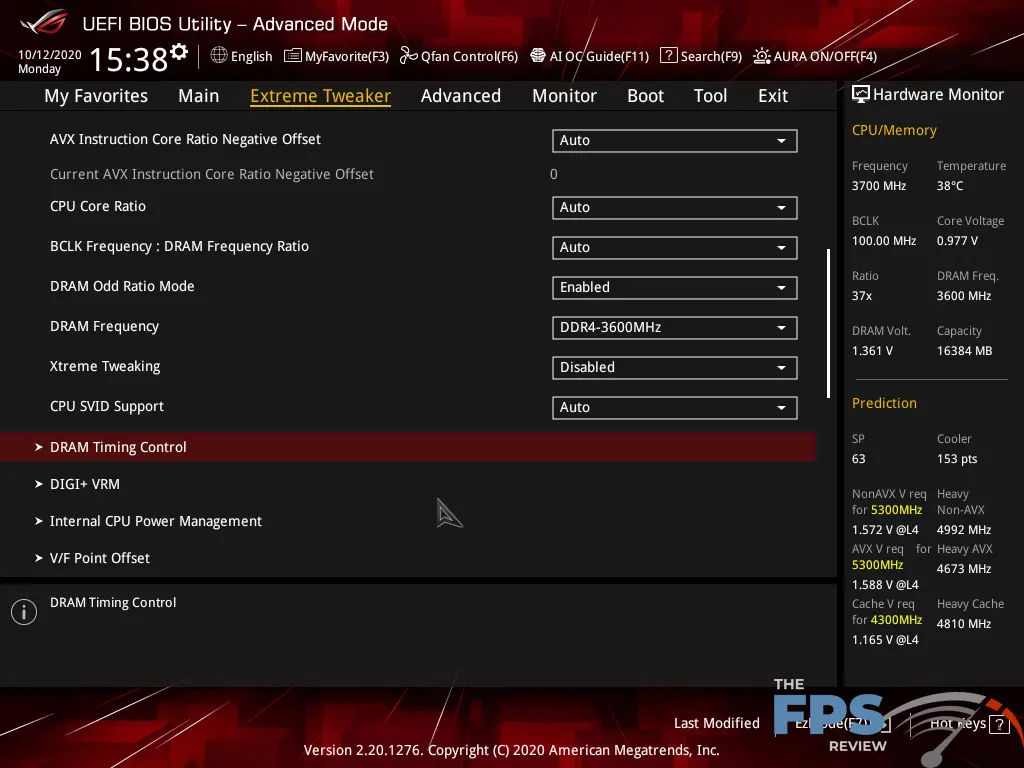Click the English language globe icon
This screenshot has height=768, width=1024.
(x=219, y=56)
